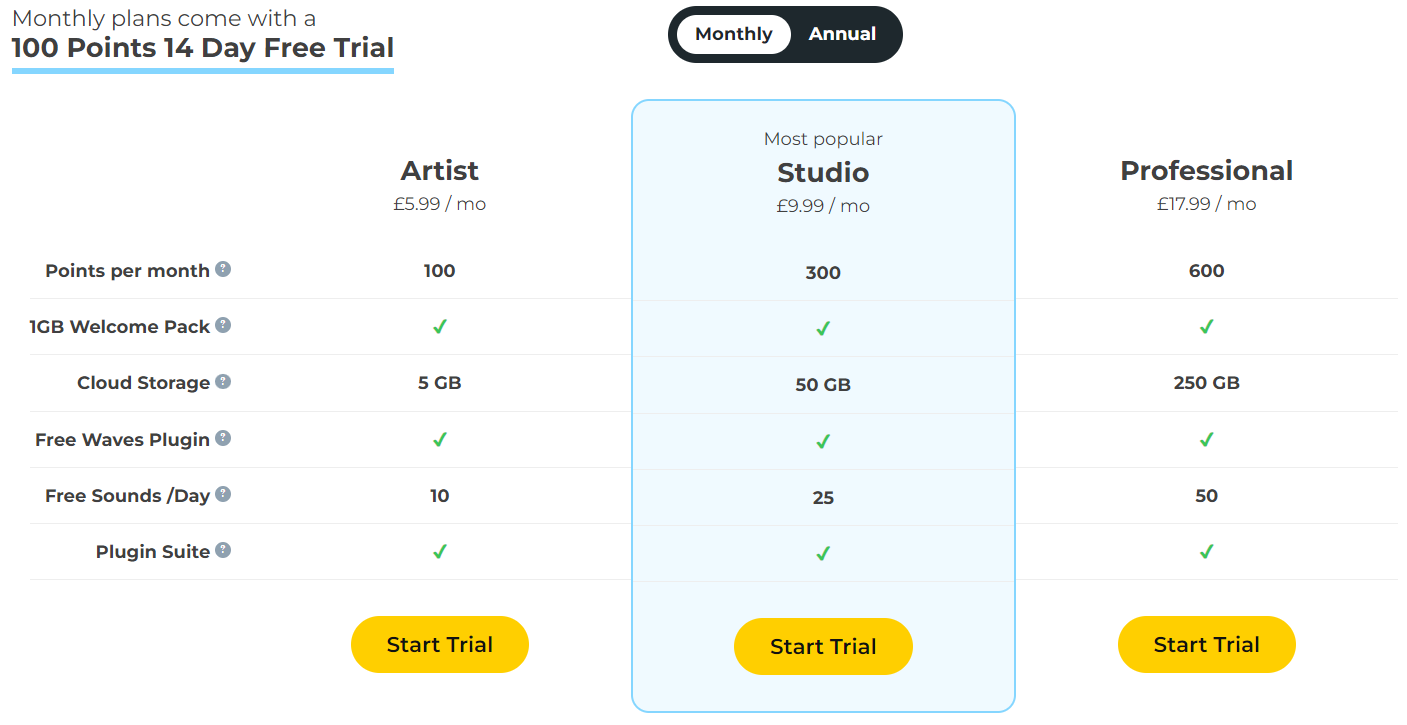The height and width of the screenshot is (725, 1407).
Task: Click the 100 Points 14 Day Free Trial headline
Action: [x=203, y=48]
